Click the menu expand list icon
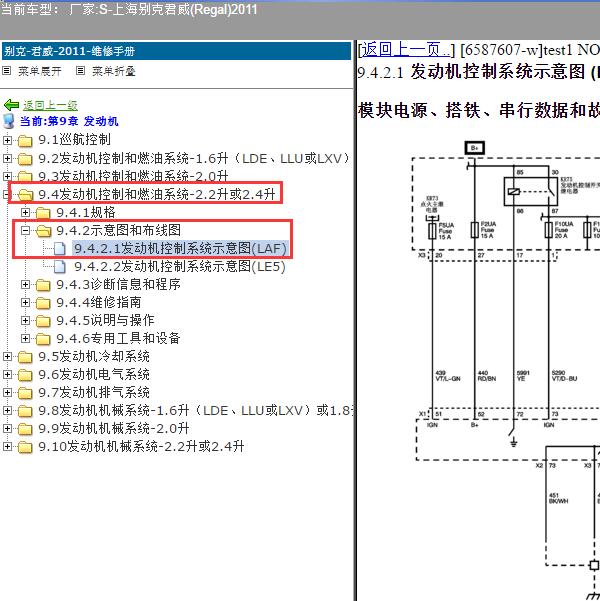The height and width of the screenshot is (601, 600). pos(7,71)
